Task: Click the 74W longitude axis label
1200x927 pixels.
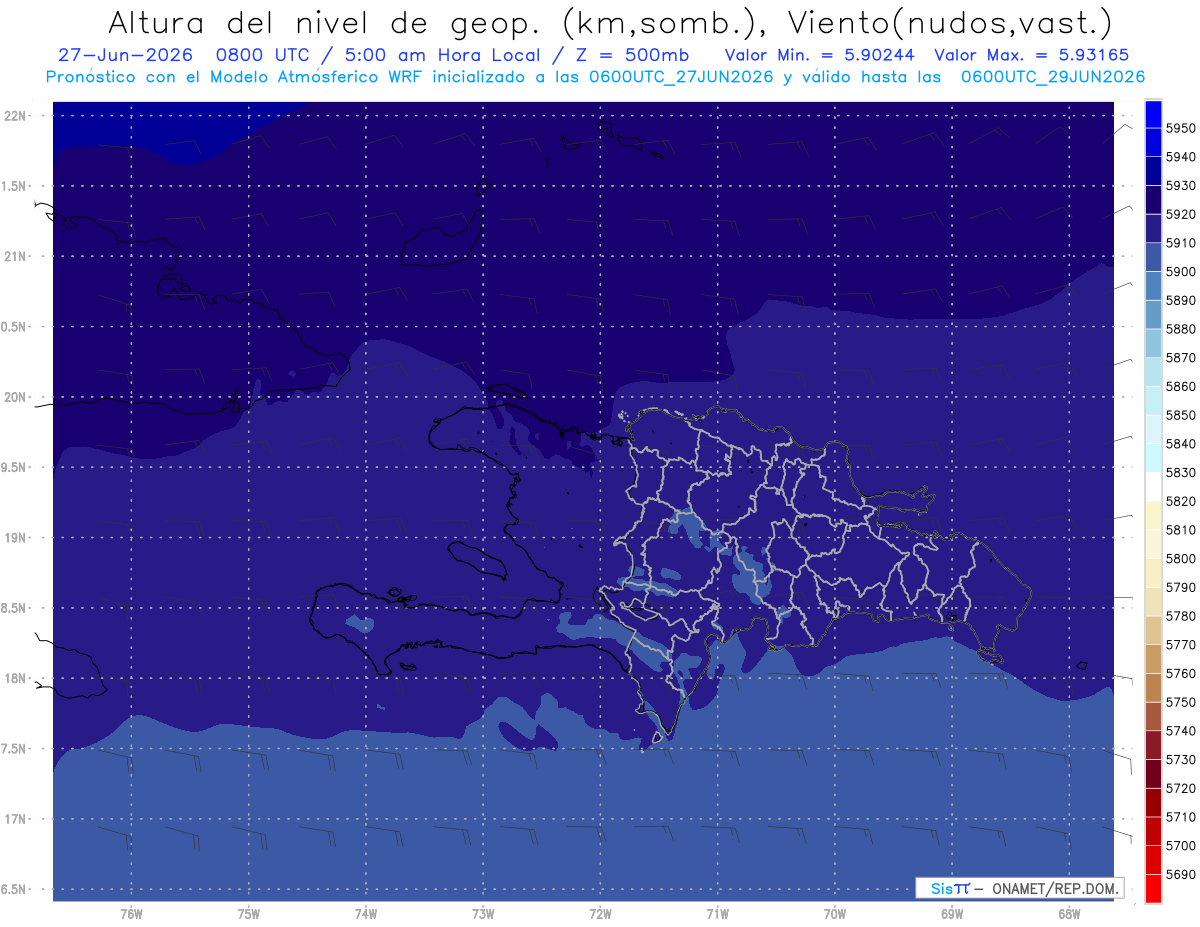Action: click(x=366, y=914)
